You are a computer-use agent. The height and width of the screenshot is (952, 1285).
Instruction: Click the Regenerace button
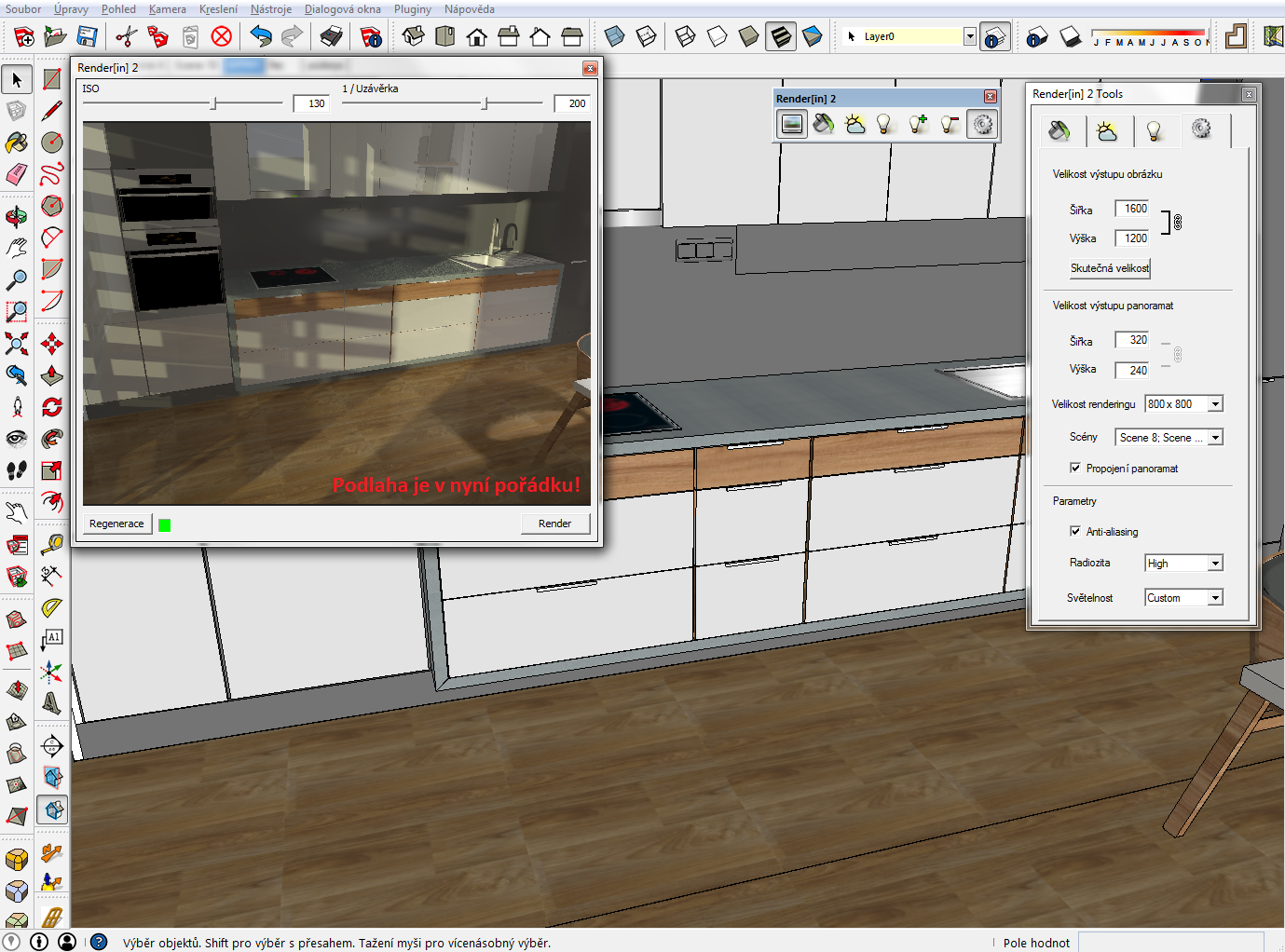pos(116,524)
